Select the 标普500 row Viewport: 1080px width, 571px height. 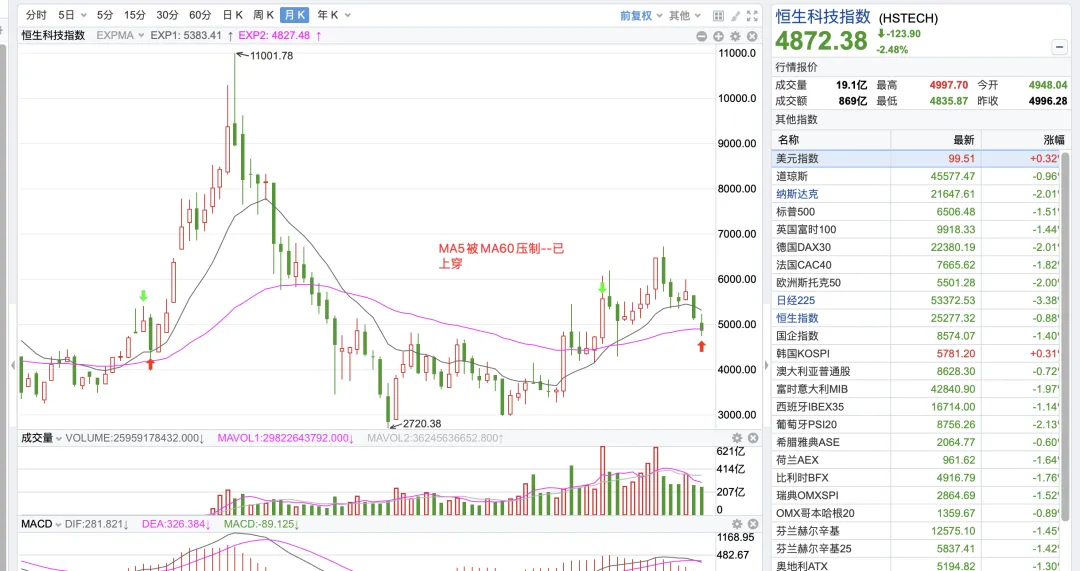917,212
